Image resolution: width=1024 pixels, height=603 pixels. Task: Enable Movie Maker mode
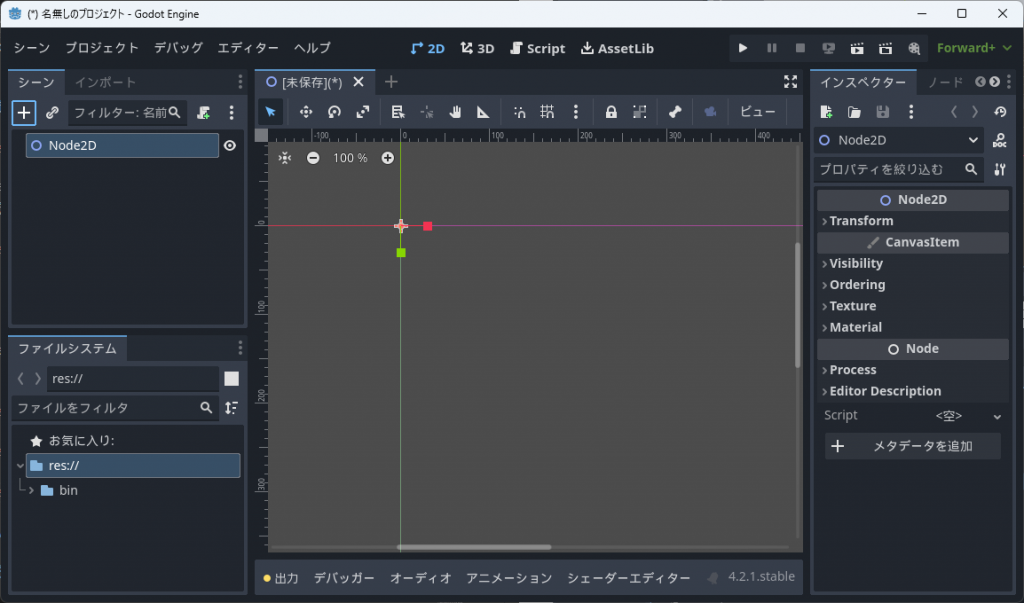coord(914,48)
